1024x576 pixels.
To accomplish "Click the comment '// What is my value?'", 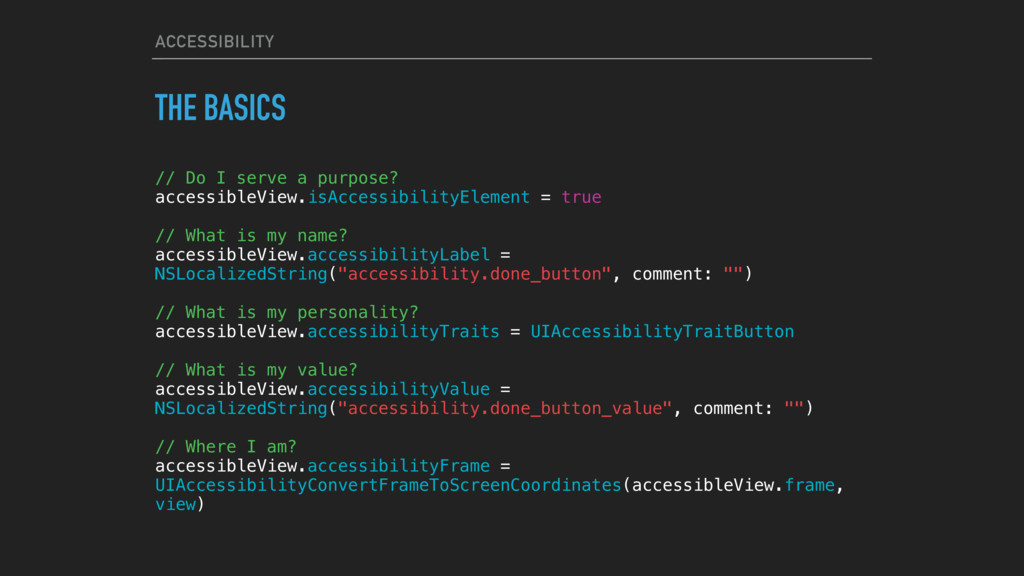I will point(256,370).
